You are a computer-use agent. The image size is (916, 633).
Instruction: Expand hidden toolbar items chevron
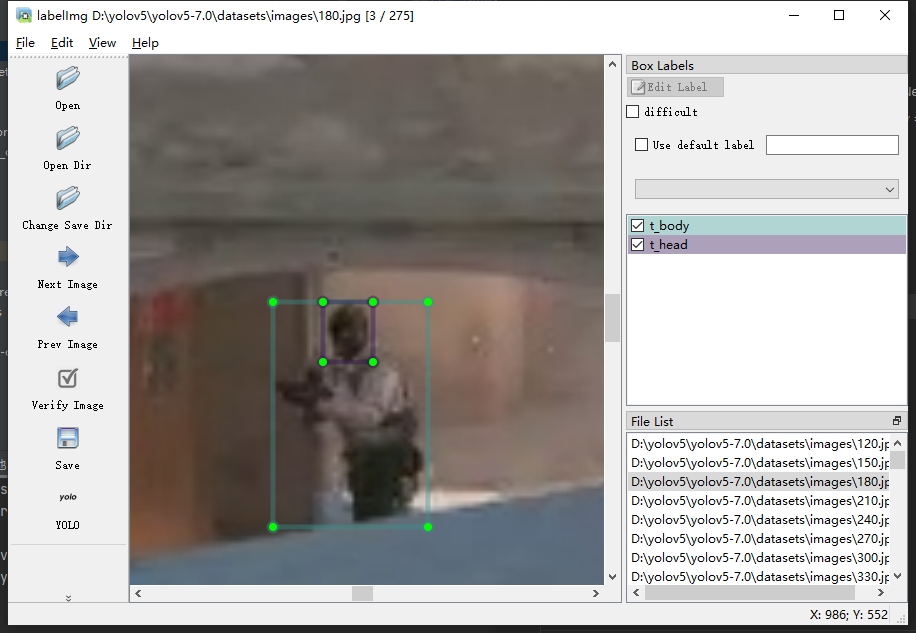(x=68, y=598)
